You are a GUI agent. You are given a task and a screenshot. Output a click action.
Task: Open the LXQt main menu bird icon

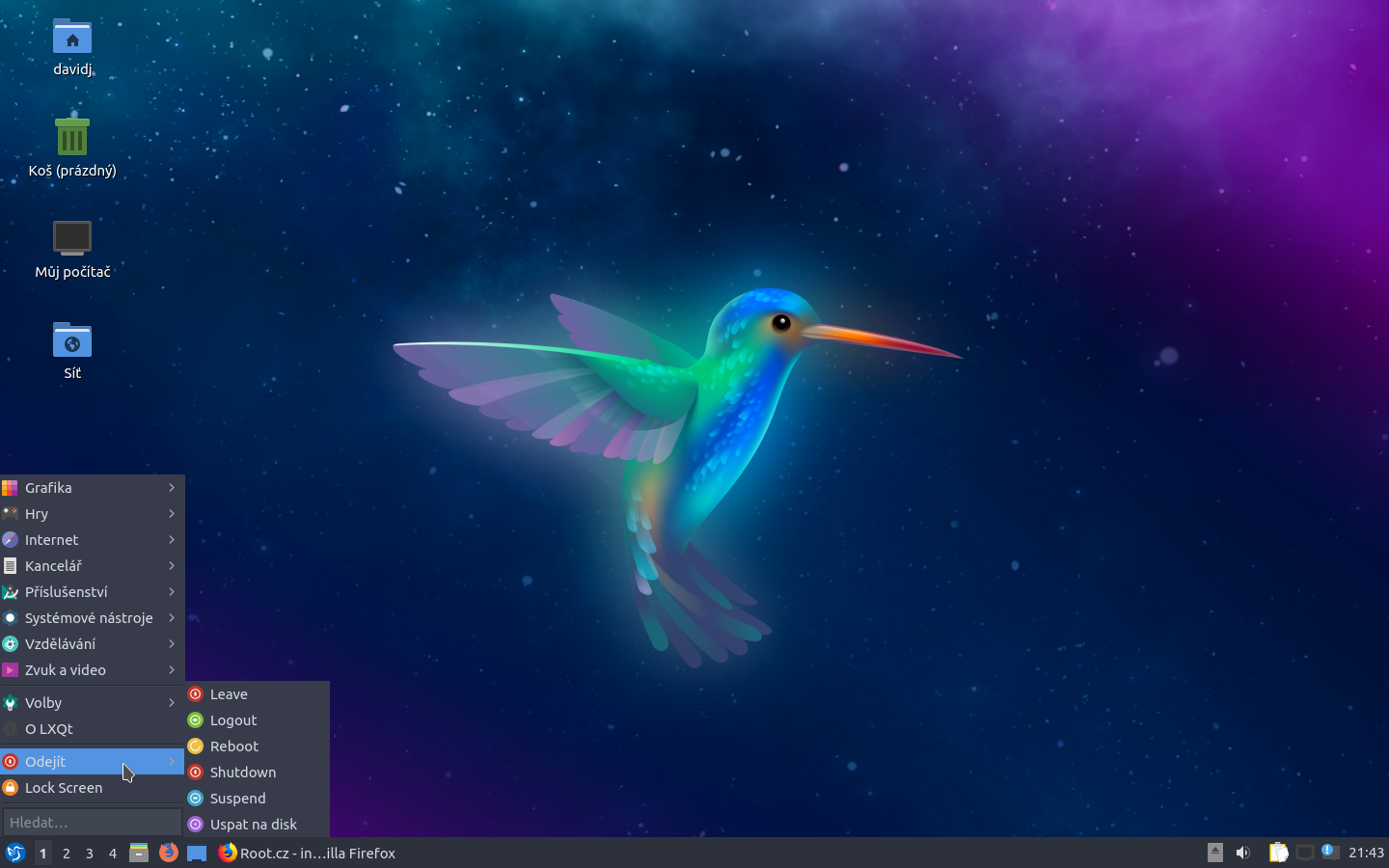15,854
